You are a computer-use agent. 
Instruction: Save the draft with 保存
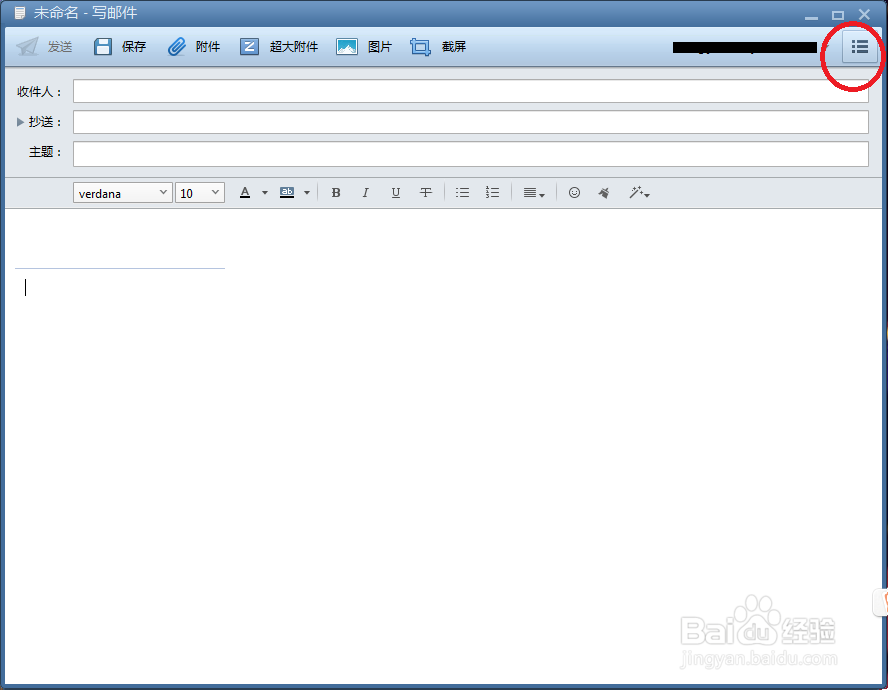pos(119,46)
